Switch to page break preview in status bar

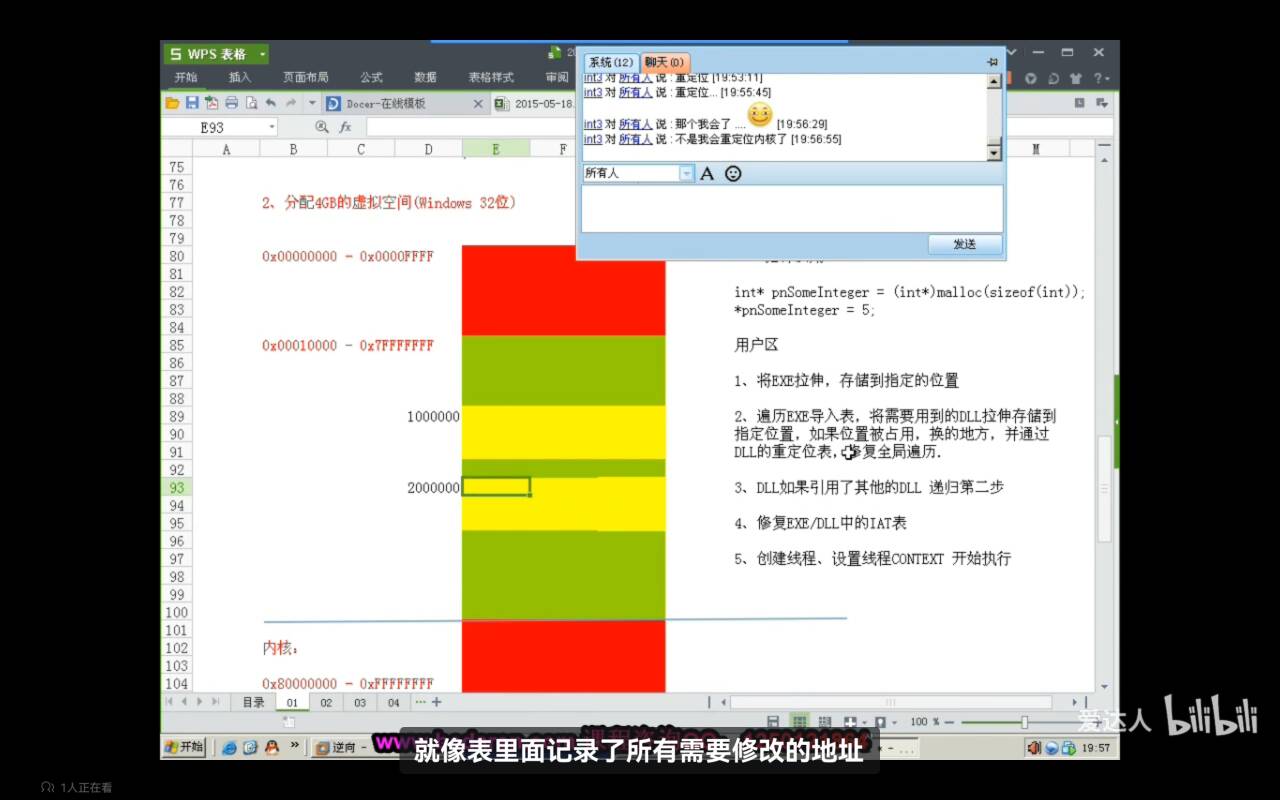click(x=824, y=722)
